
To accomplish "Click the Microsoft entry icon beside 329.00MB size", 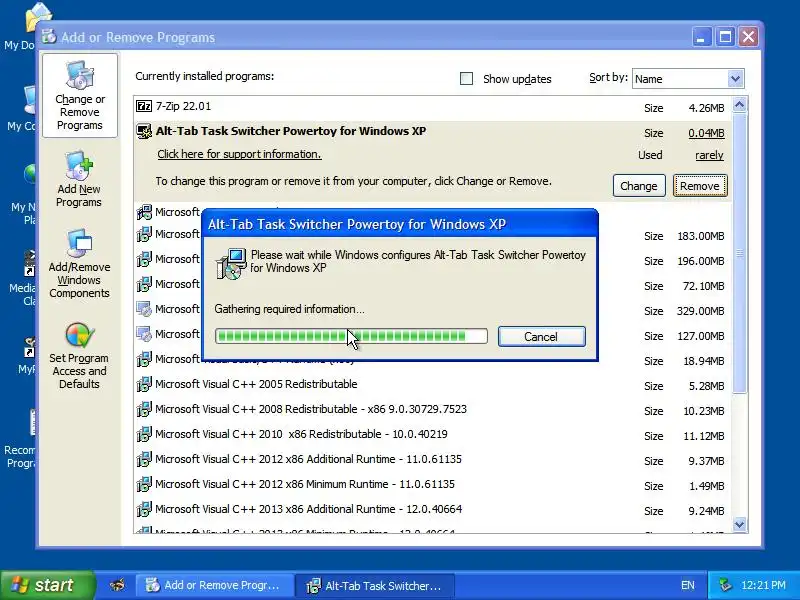I will 144,309.
